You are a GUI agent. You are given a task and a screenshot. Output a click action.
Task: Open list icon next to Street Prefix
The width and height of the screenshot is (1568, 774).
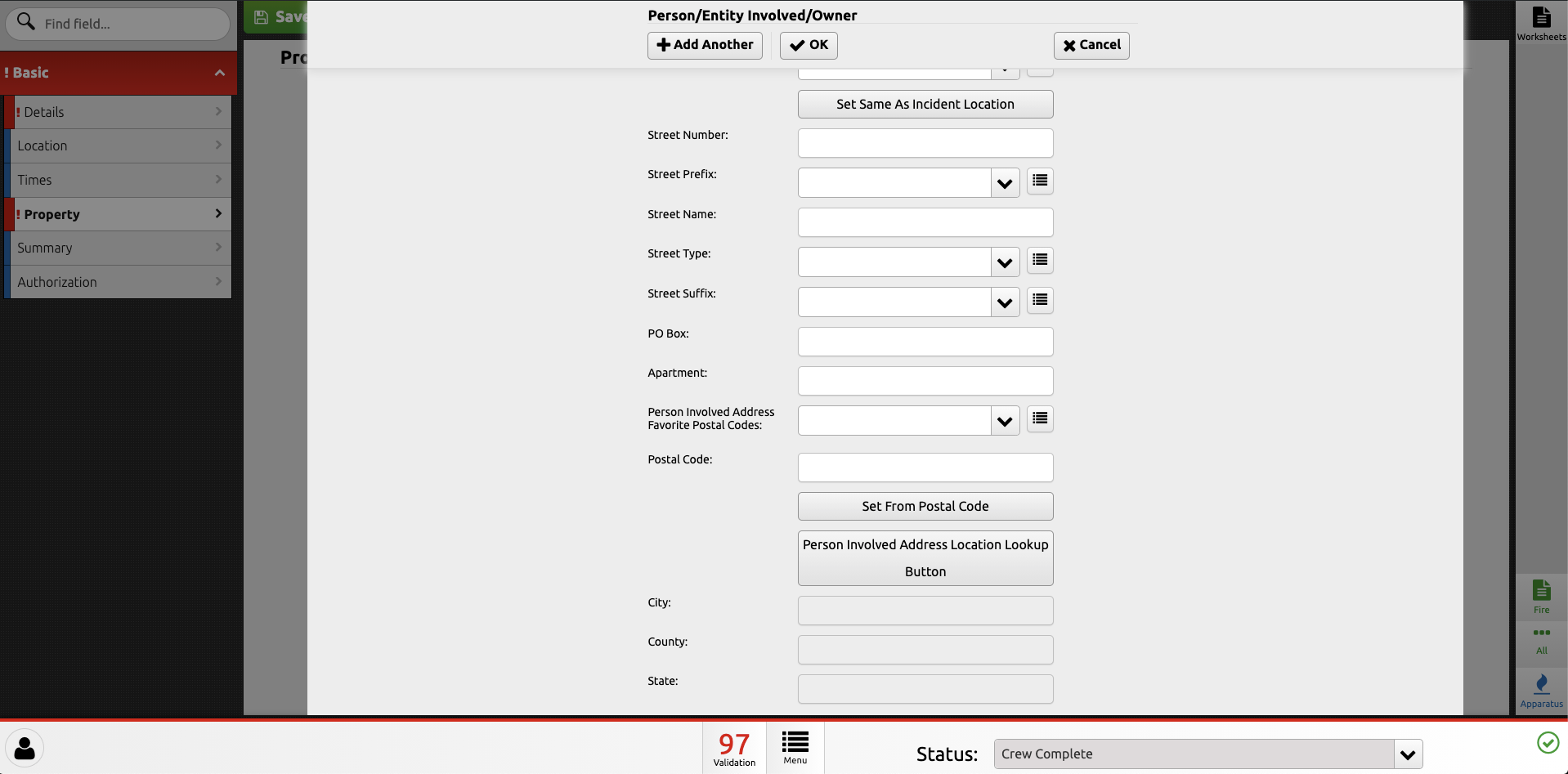pos(1040,181)
